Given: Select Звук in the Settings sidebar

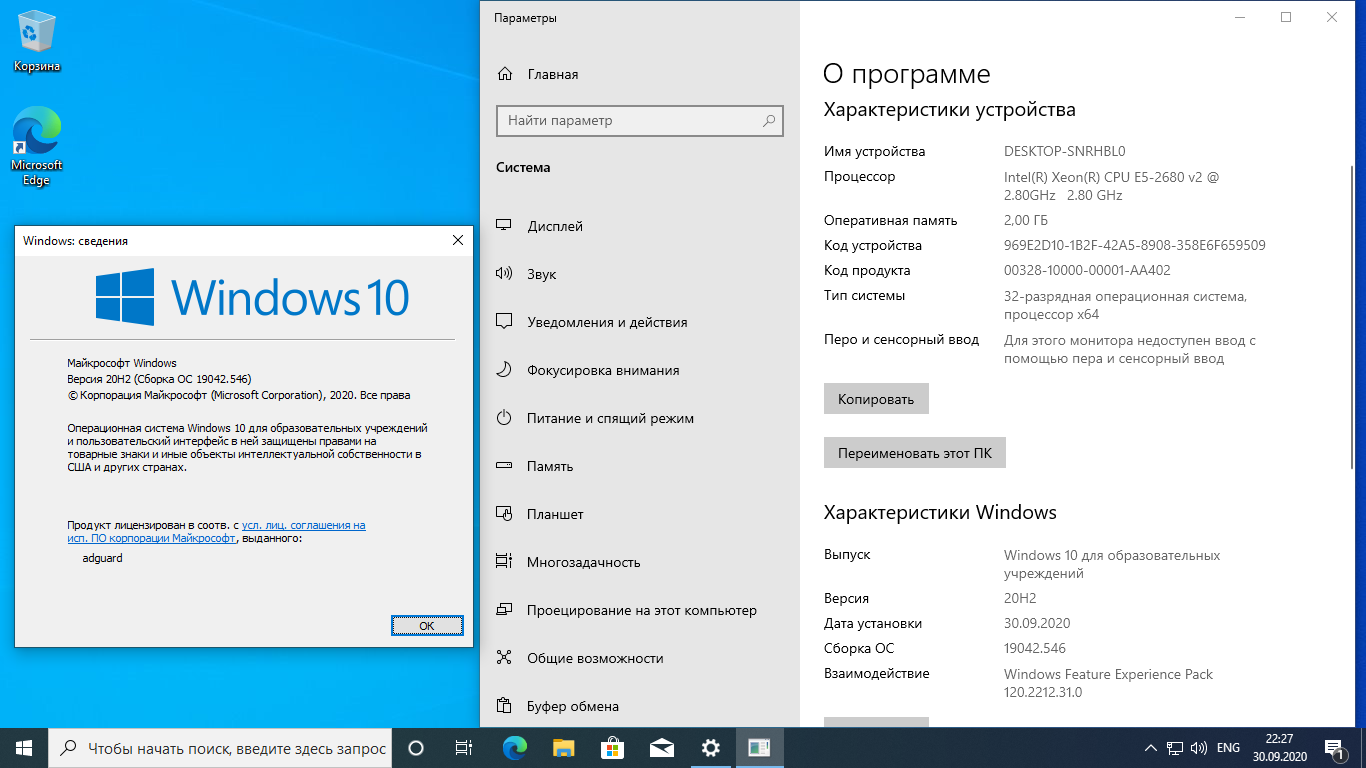Looking at the screenshot, I should tap(640, 274).
